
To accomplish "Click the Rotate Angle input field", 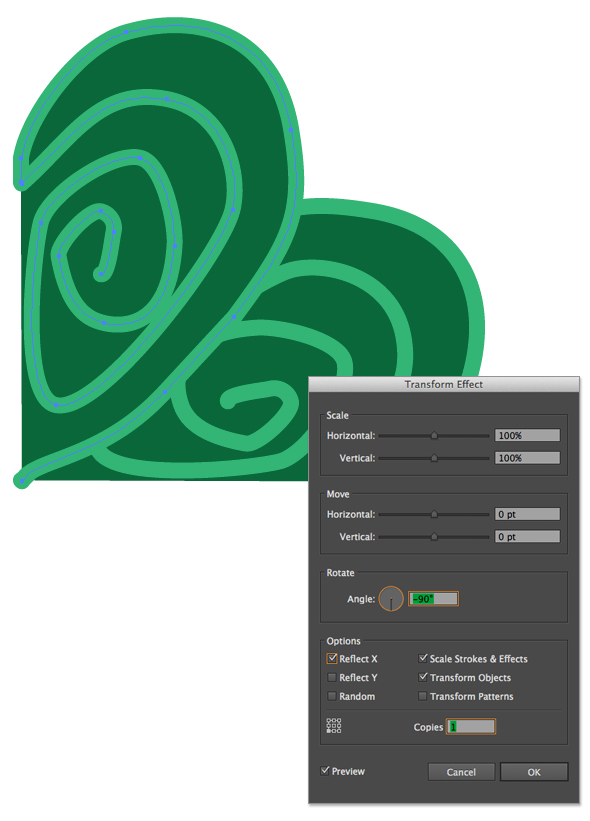I will [433, 598].
